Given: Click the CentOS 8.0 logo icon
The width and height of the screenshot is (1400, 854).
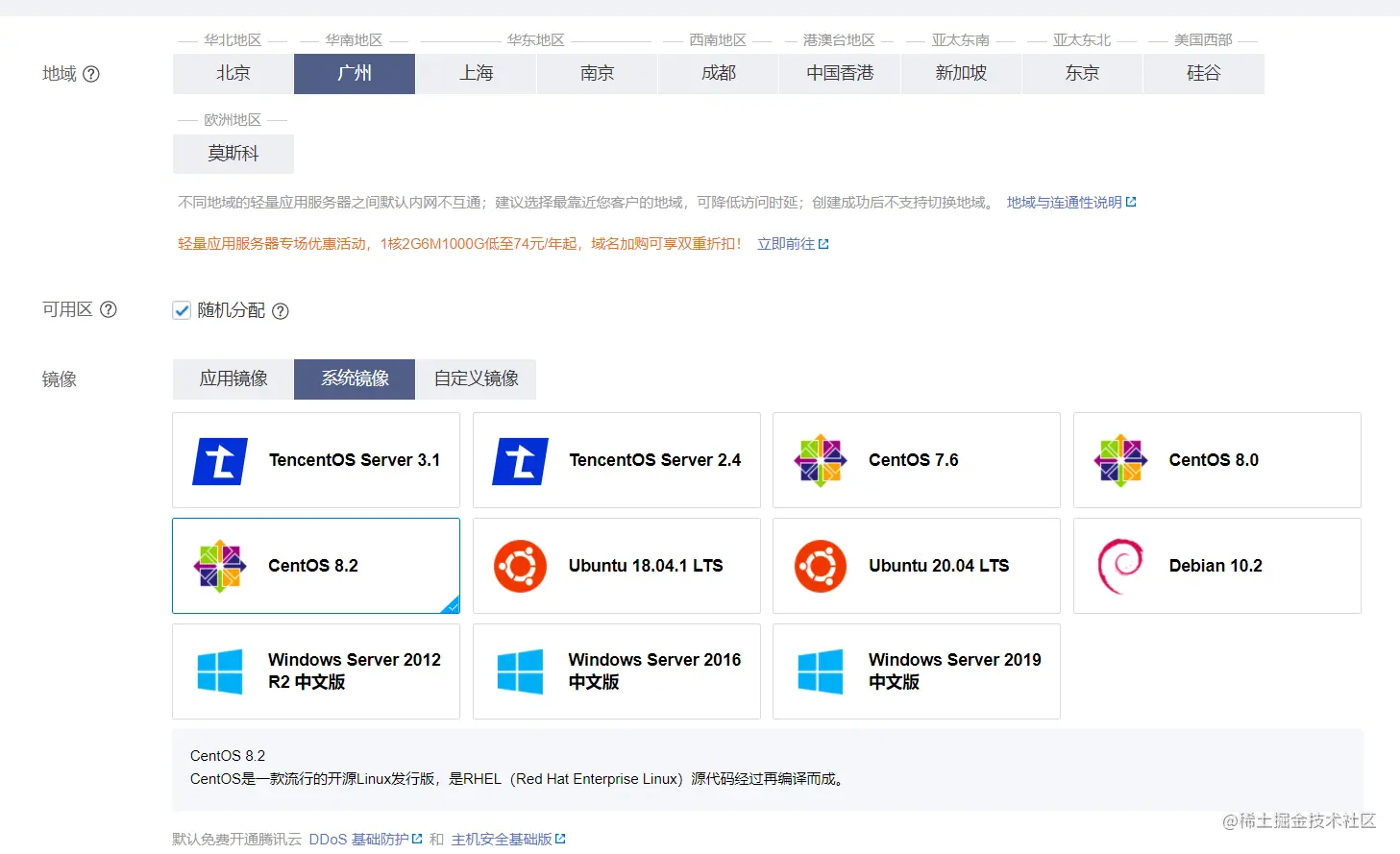Looking at the screenshot, I should coord(1120,460).
